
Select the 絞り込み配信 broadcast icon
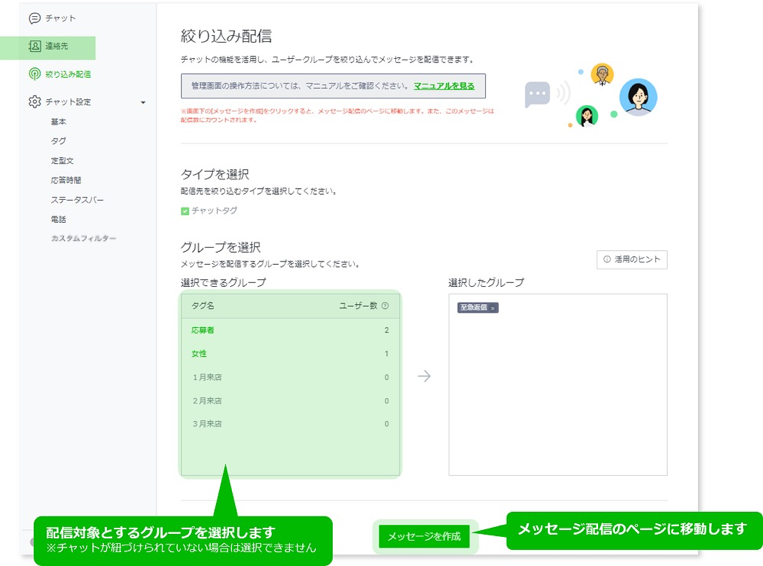pos(35,74)
